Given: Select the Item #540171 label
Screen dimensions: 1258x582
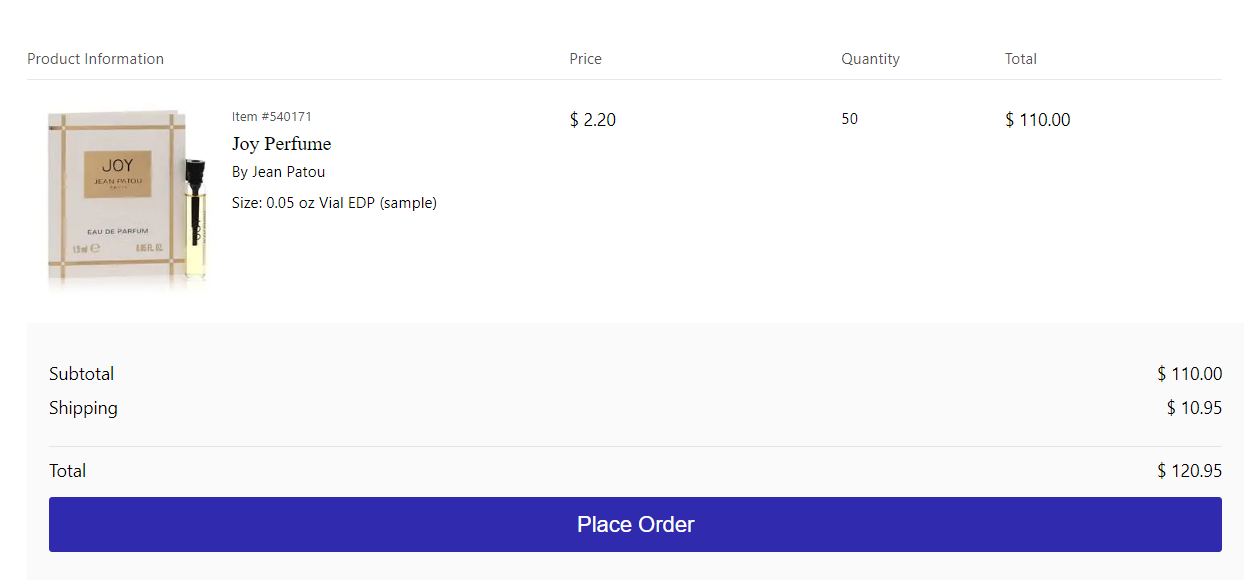Looking at the screenshot, I should pos(272,117).
